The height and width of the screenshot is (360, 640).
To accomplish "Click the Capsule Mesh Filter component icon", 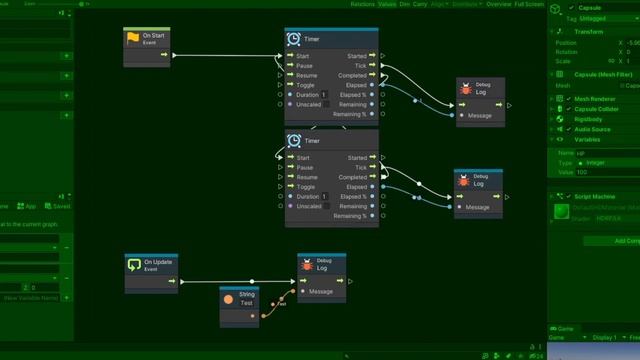I will pyautogui.click(x=560, y=74).
